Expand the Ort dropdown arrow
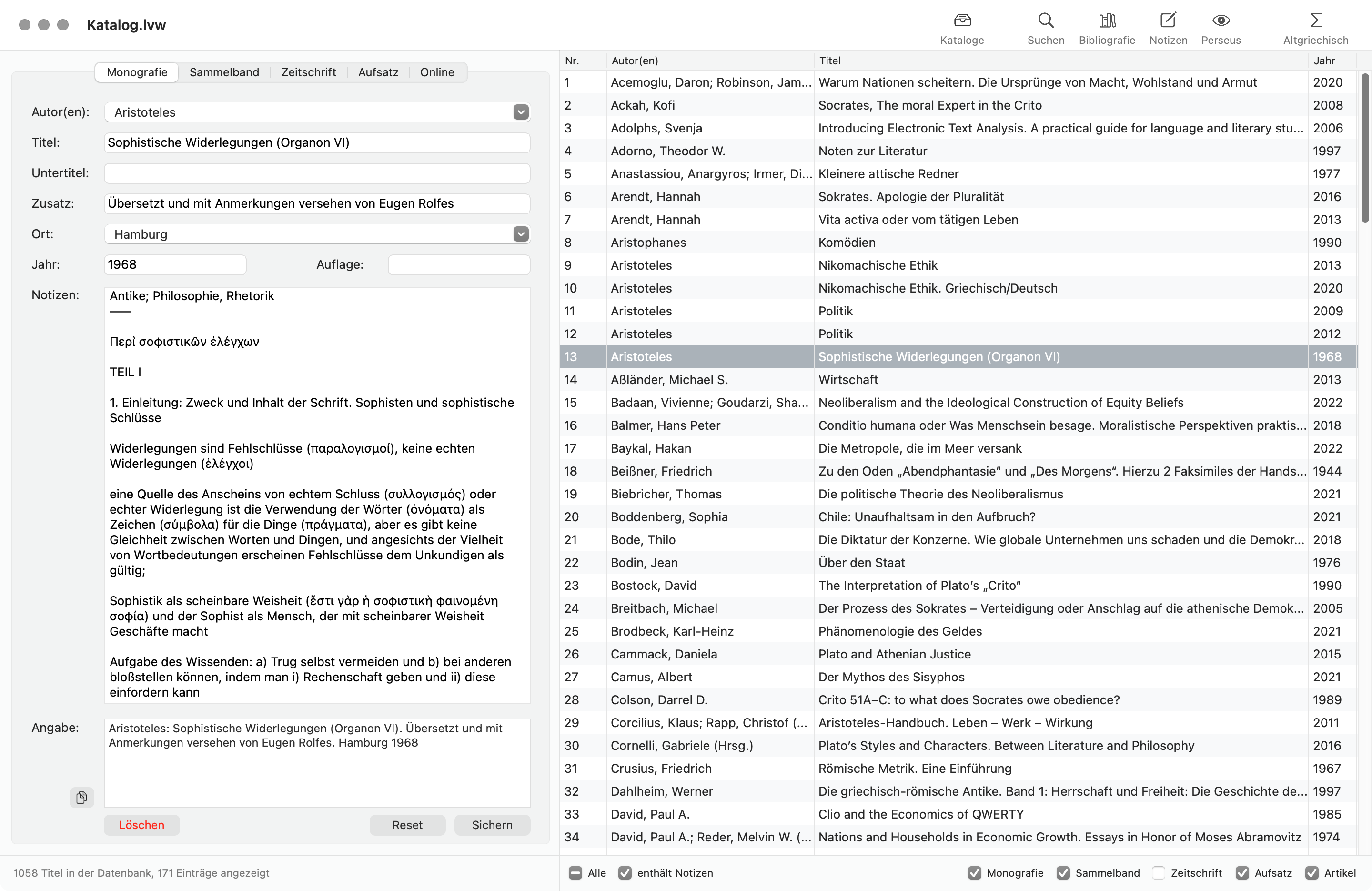Viewport: 1372px width, 891px height. [521, 233]
